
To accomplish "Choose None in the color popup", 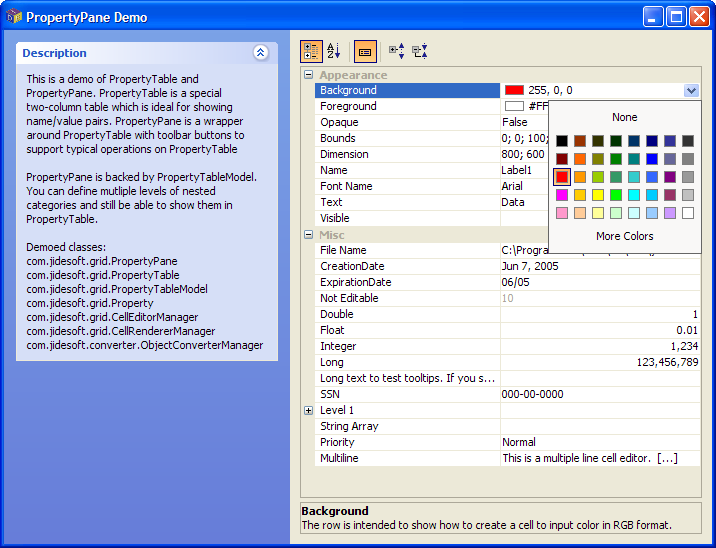I will pos(625,117).
